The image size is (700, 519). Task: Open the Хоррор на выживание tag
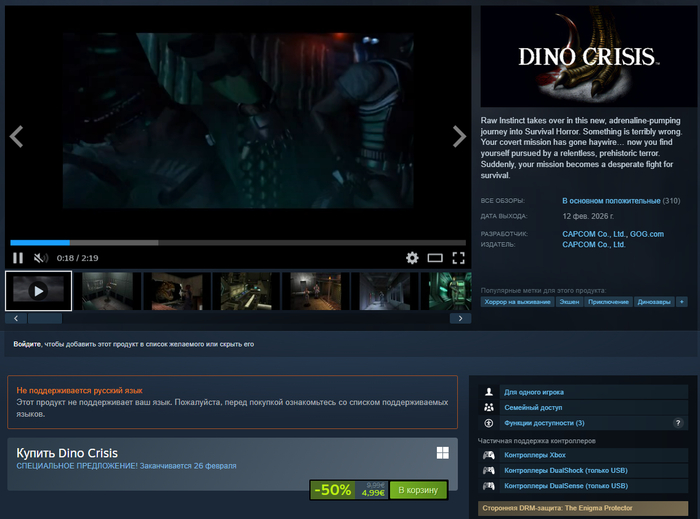[x=515, y=301]
